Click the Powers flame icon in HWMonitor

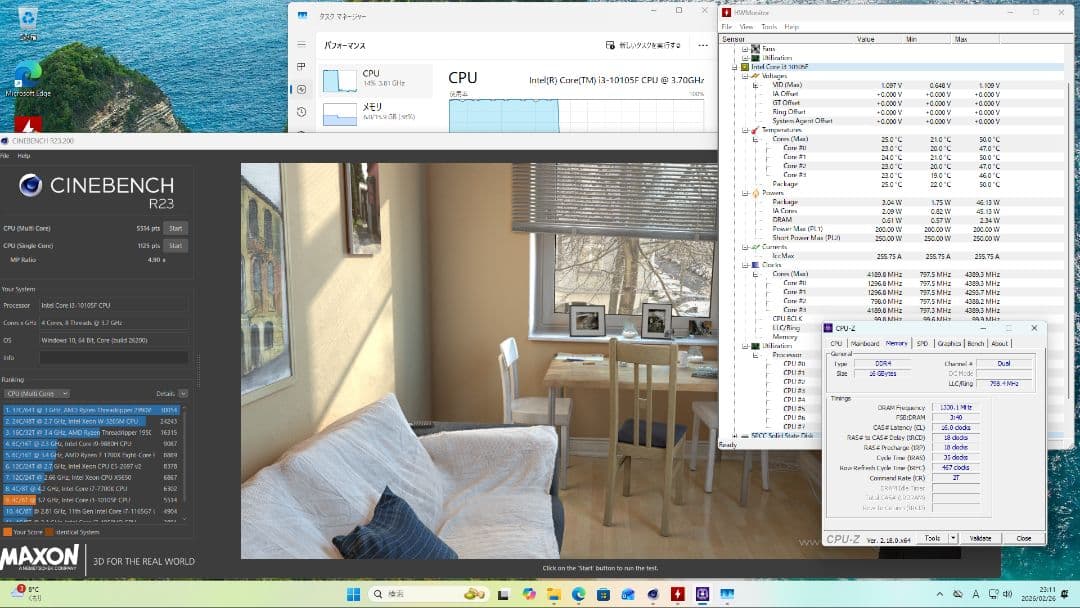click(x=755, y=193)
